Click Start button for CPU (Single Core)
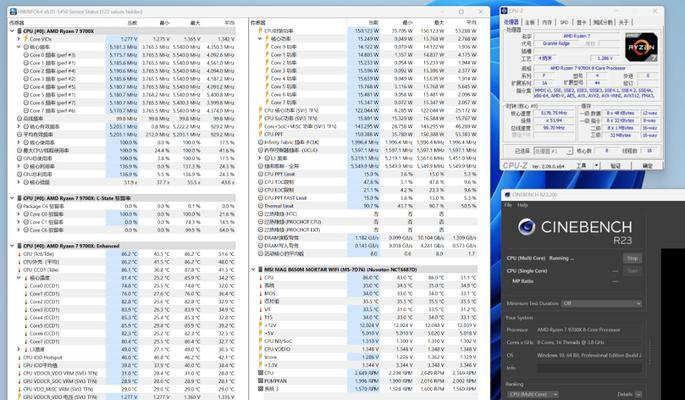Screen dimensions: 685x400 tap(632, 271)
